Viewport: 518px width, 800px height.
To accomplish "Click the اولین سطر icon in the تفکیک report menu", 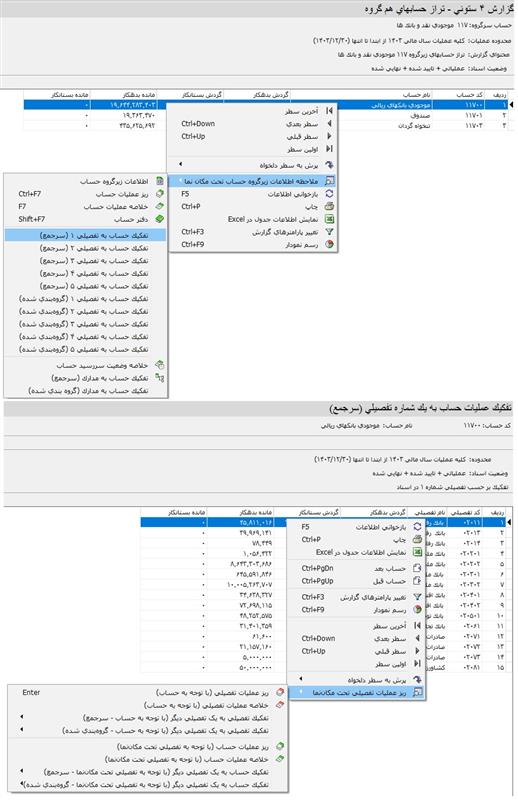I will [417, 664].
